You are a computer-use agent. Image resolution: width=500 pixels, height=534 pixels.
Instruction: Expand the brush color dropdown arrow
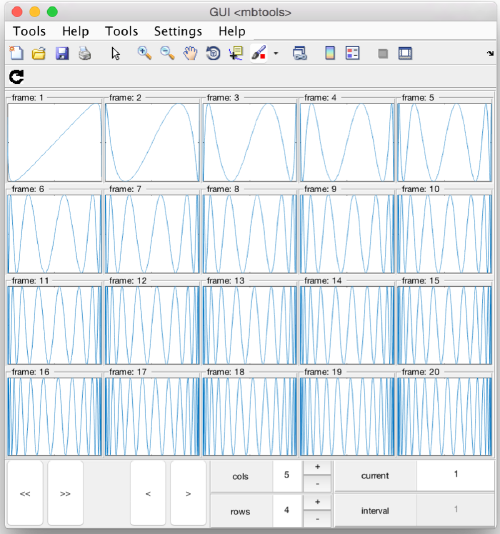pyautogui.click(x=276, y=53)
